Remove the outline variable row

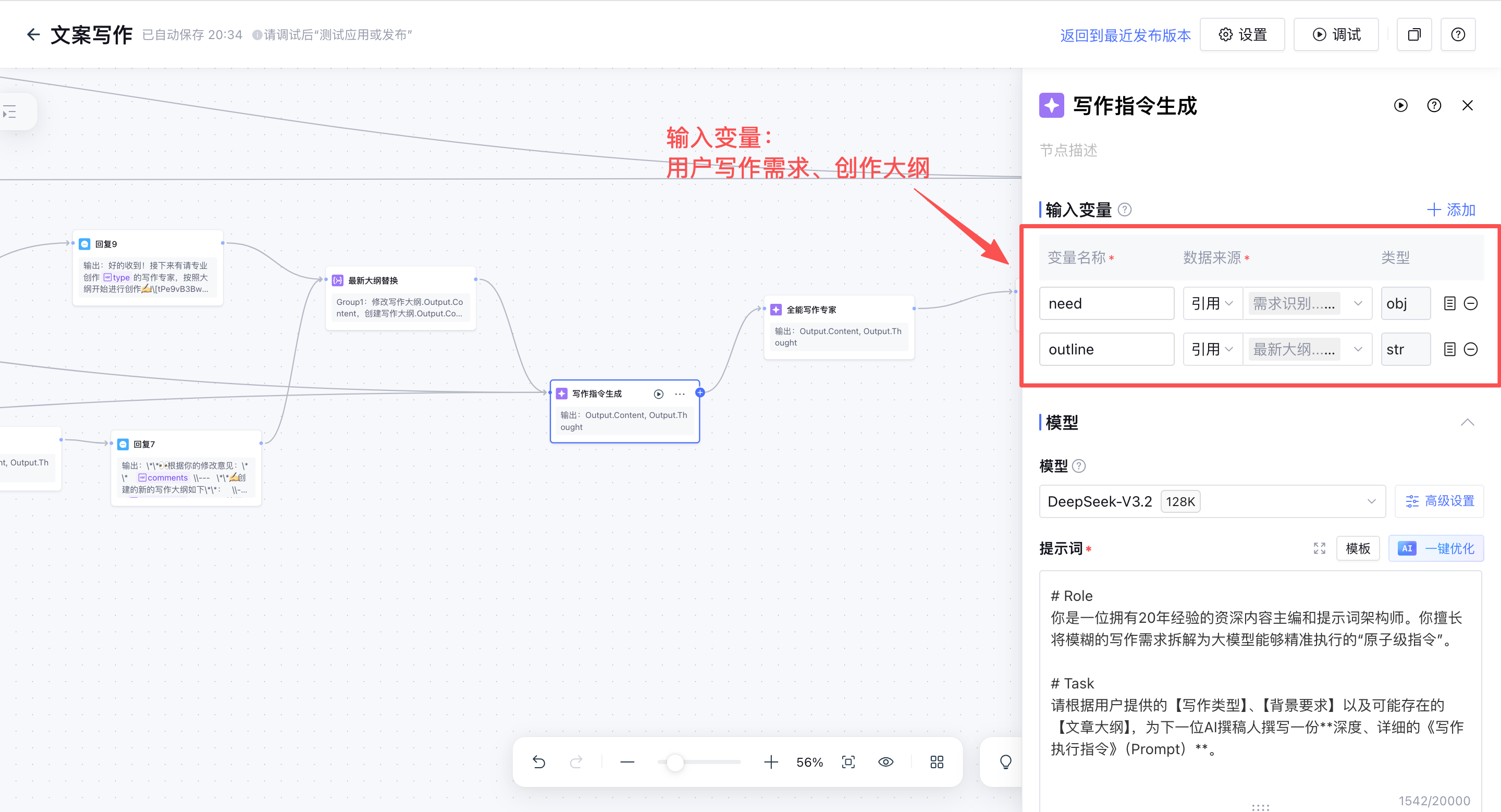point(1471,350)
